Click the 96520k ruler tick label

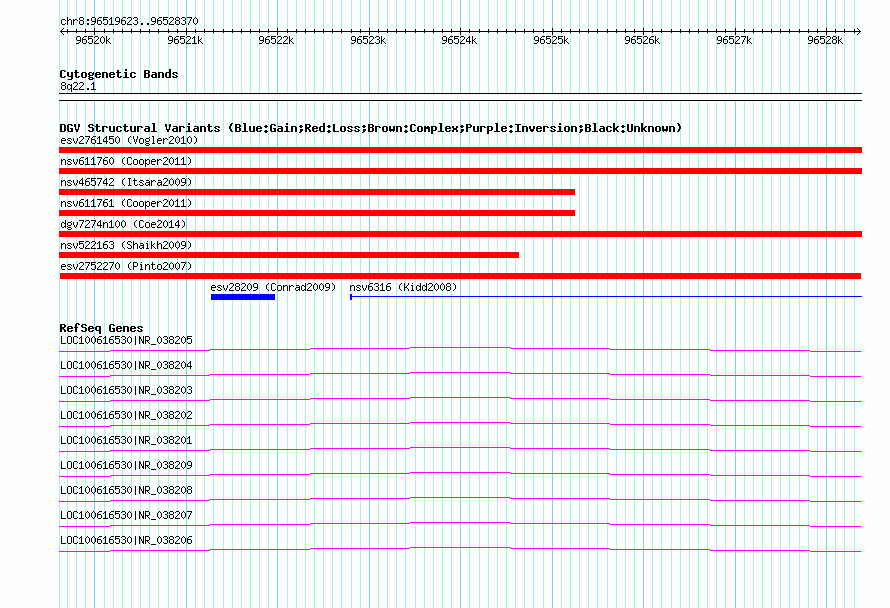(93, 40)
